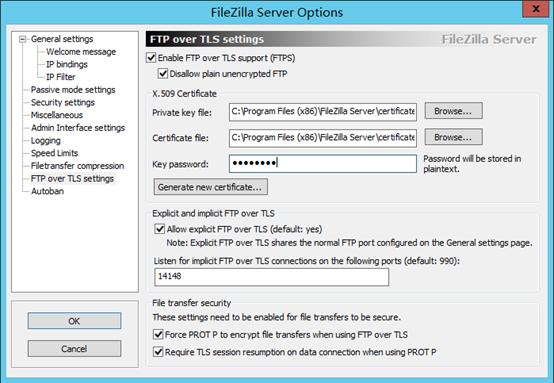Open Admin Interface settings page
Screen dimensions: 554x383
coord(78,128)
